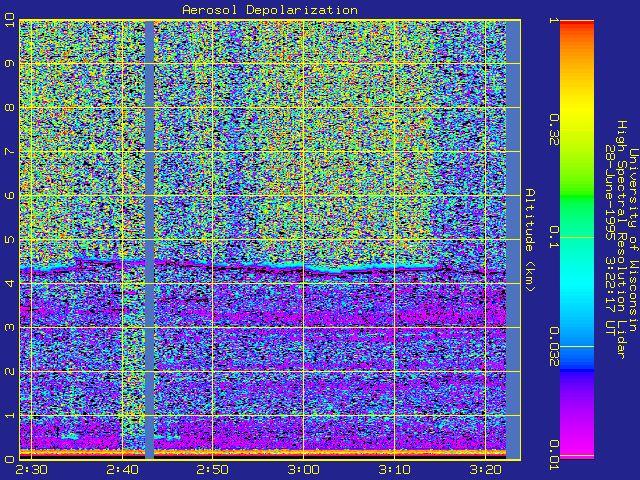Click the '3:00' time axis label

click(303, 470)
